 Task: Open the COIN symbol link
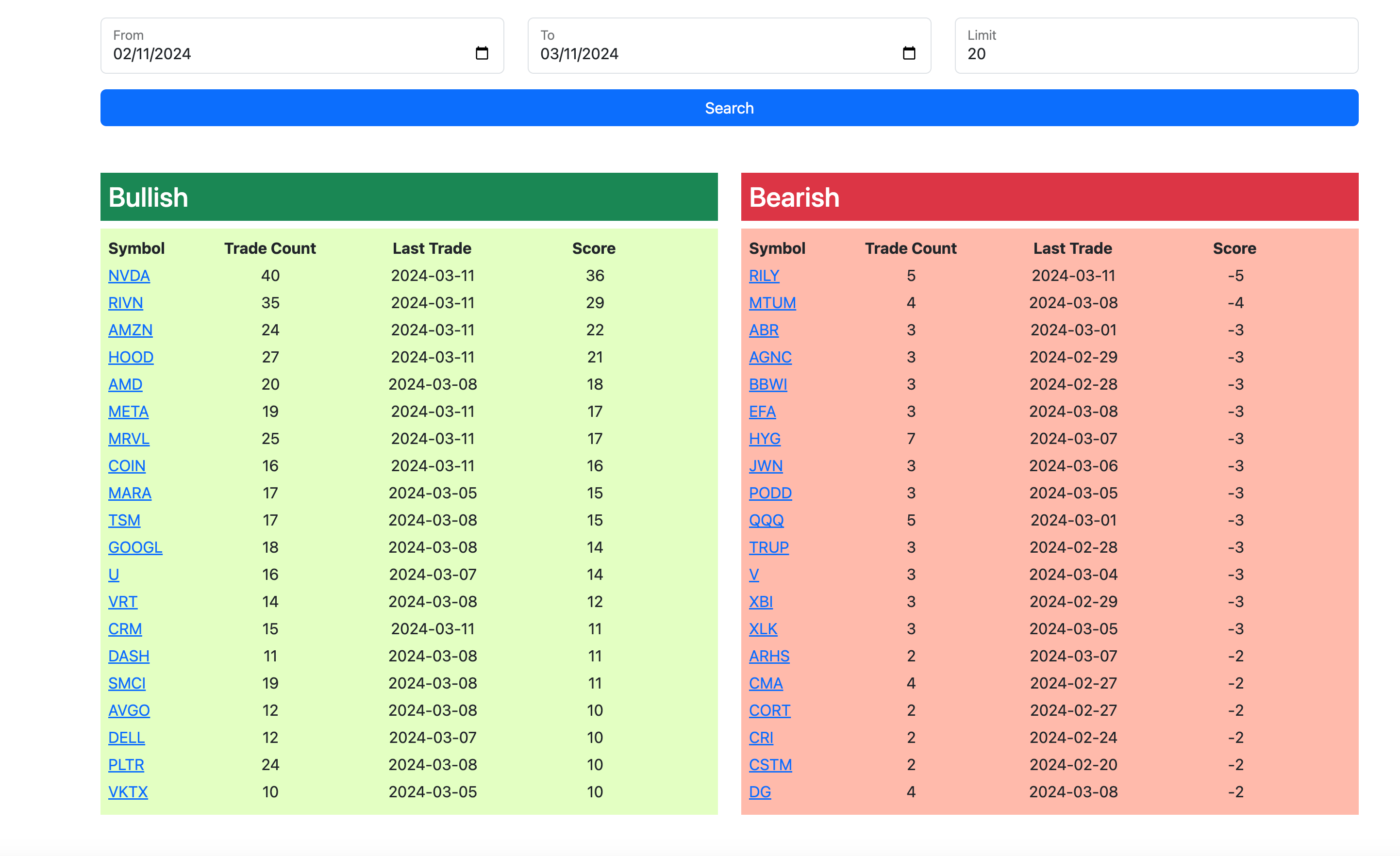pyautogui.click(x=127, y=466)
